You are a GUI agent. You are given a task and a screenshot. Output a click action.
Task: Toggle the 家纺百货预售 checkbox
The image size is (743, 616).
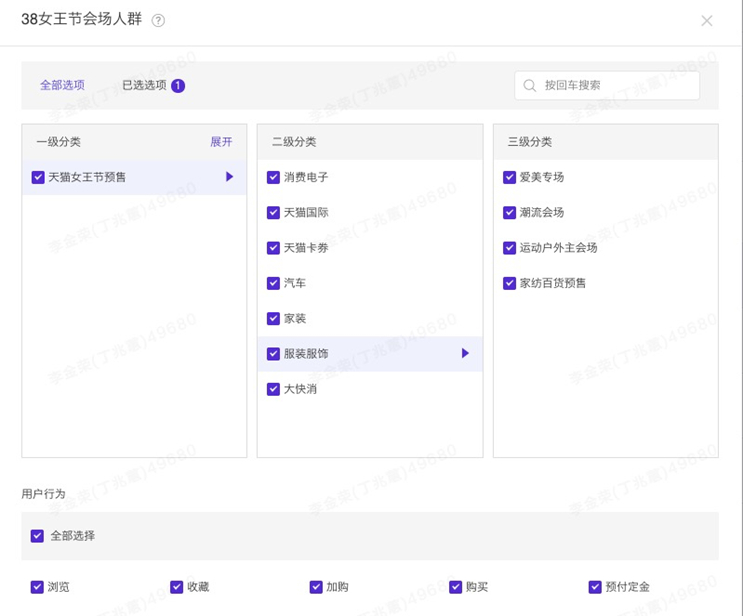[x=509, y=283]
